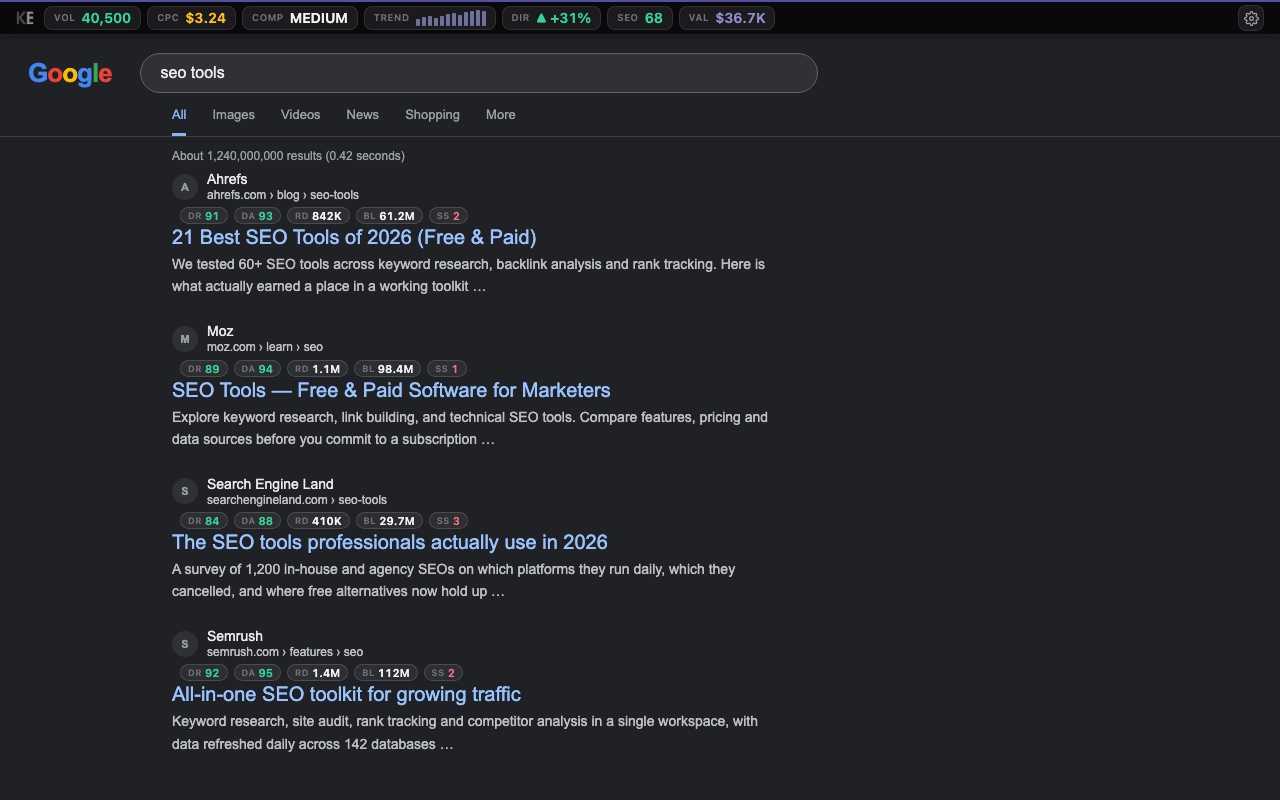Screen dimensions: 1280x800
Task: Click the DA 93 badge for Ahrefs
Action: pyautogui.click(x=257, y=216)
